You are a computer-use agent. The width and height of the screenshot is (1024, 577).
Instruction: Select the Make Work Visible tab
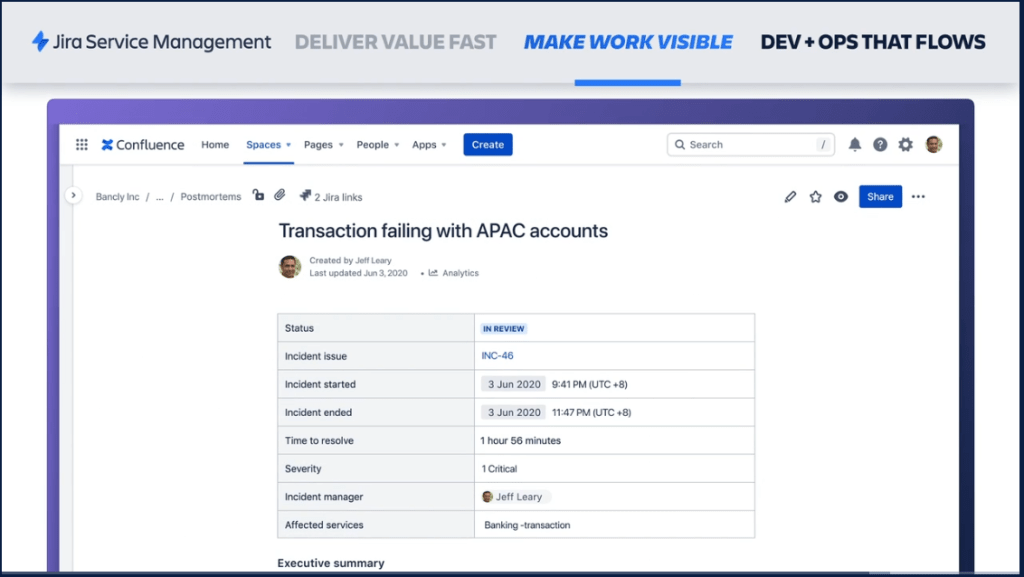pos(628,42)
